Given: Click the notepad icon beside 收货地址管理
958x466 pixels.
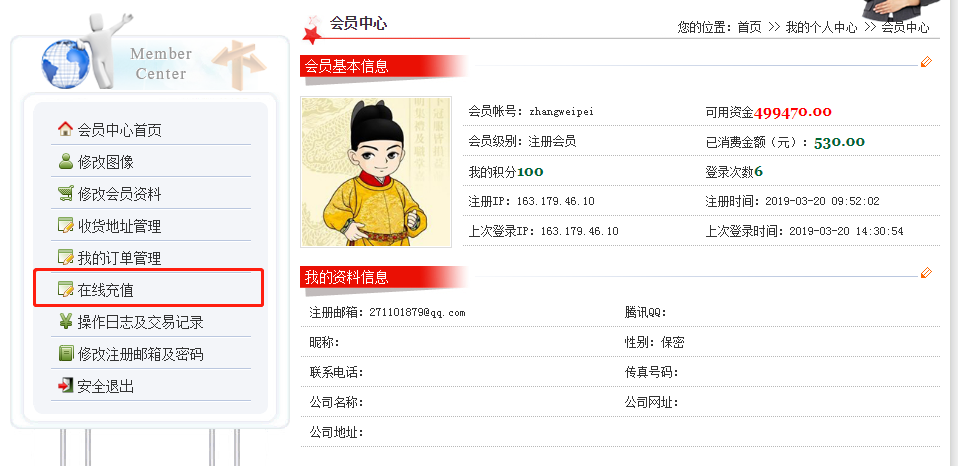Looking at the screenshot, I should [65, 225].
